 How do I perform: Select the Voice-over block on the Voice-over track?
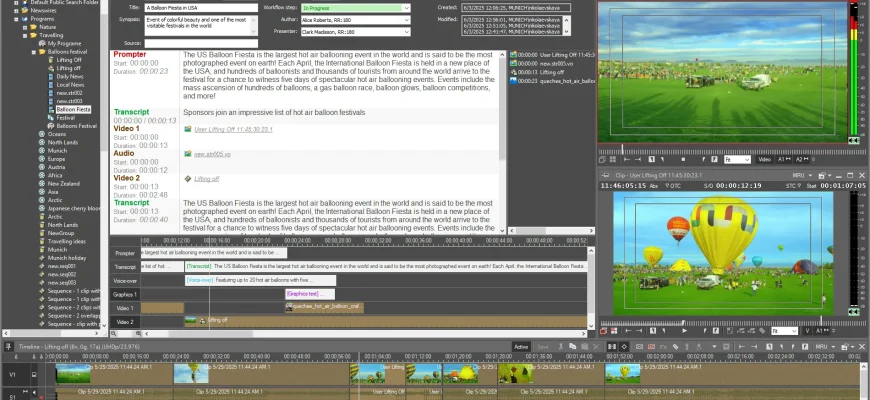pyautogui.click(x=260, y=280)
